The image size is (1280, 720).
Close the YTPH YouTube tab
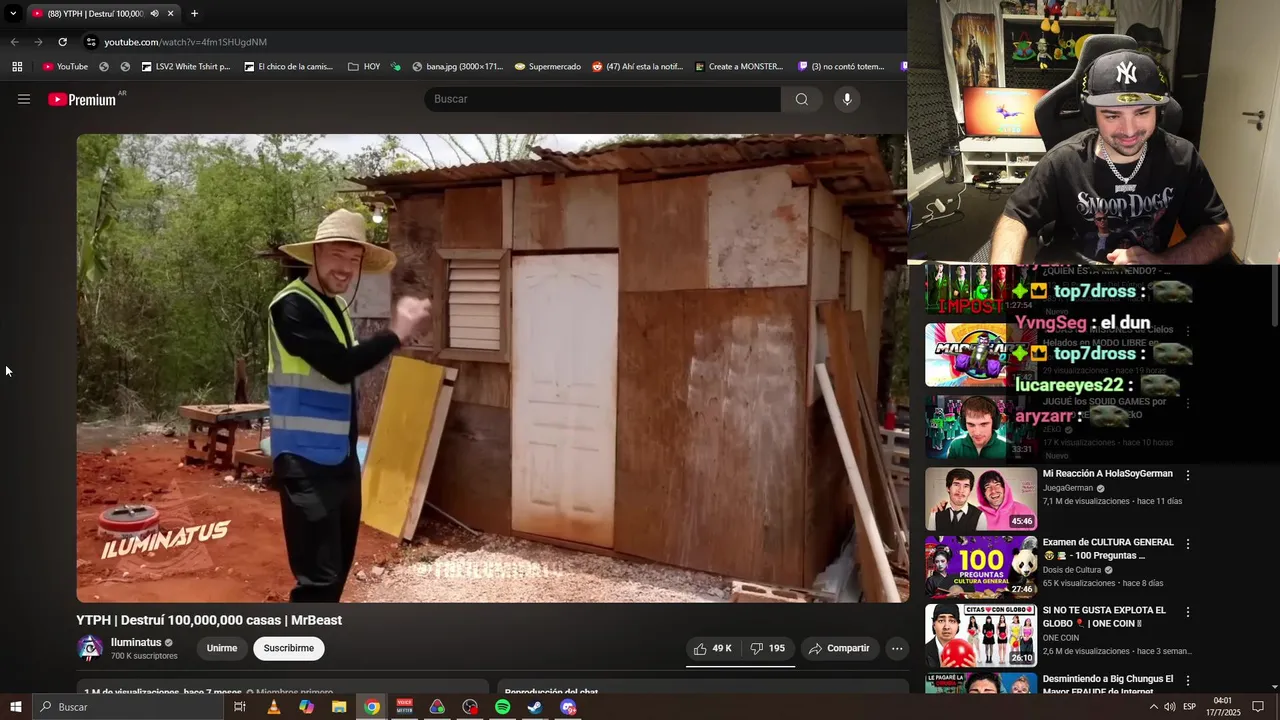[x=171, y=13]
